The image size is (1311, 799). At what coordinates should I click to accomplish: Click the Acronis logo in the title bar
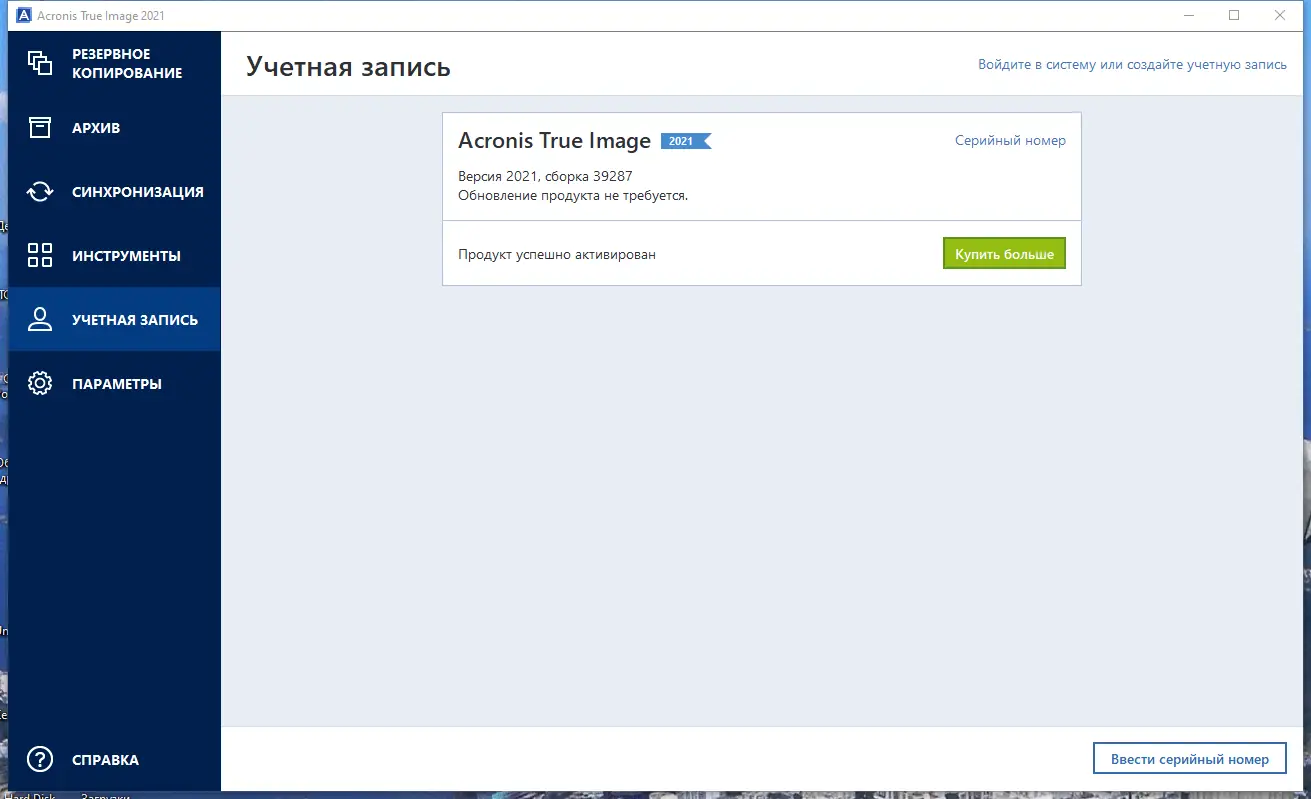point(25,15)
